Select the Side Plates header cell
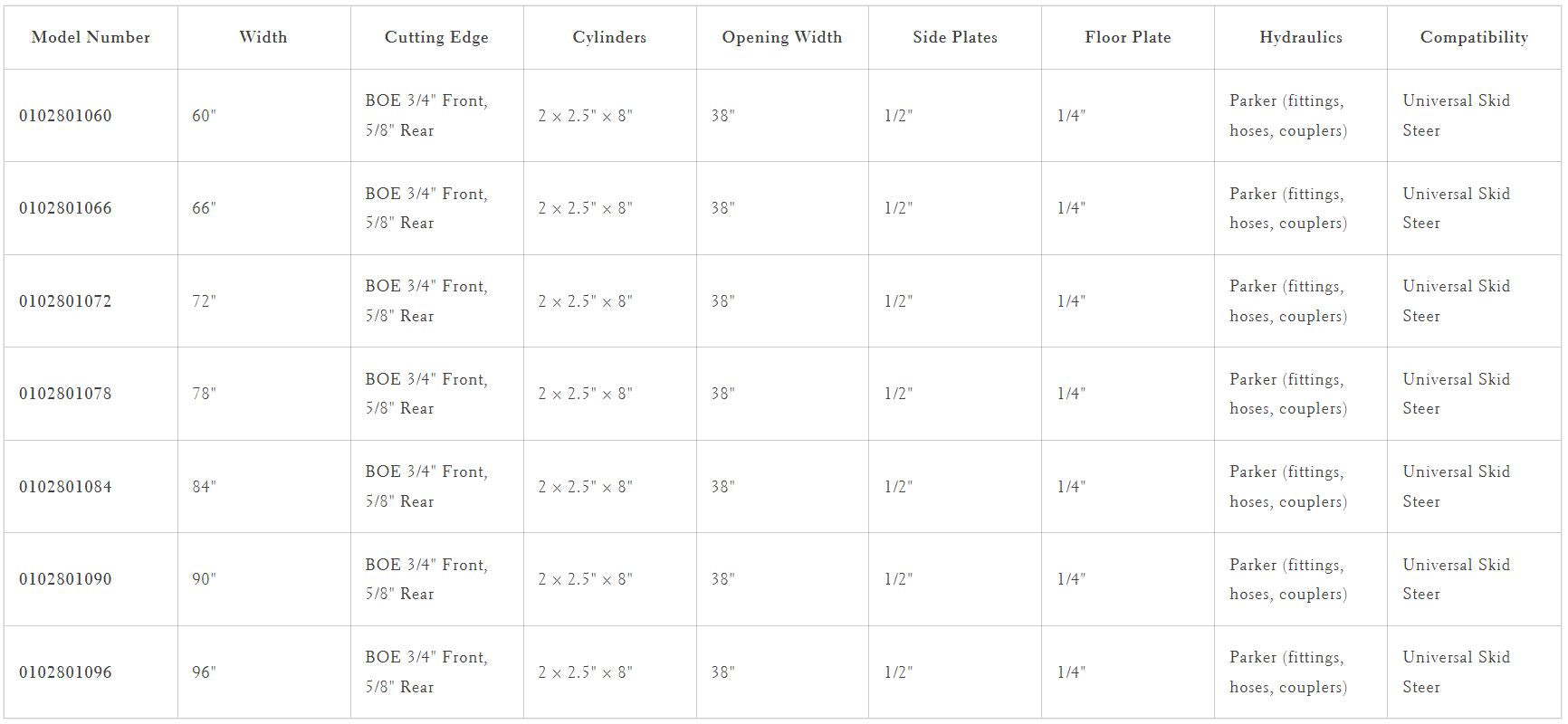This screenshot has width=1568, height=724. coord(955,37)
